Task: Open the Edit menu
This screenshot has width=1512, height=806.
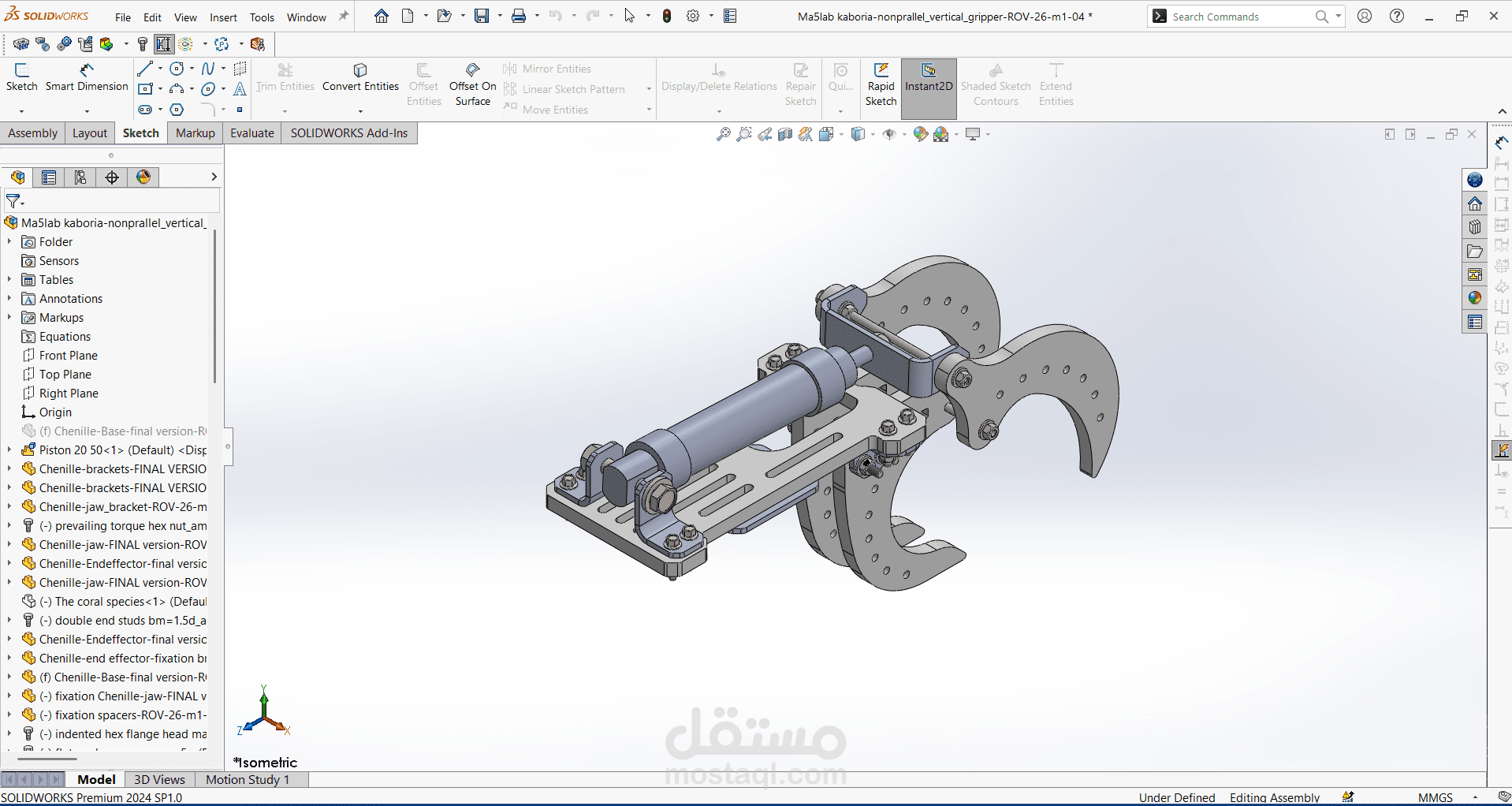Action: click(x=152, y=17)
